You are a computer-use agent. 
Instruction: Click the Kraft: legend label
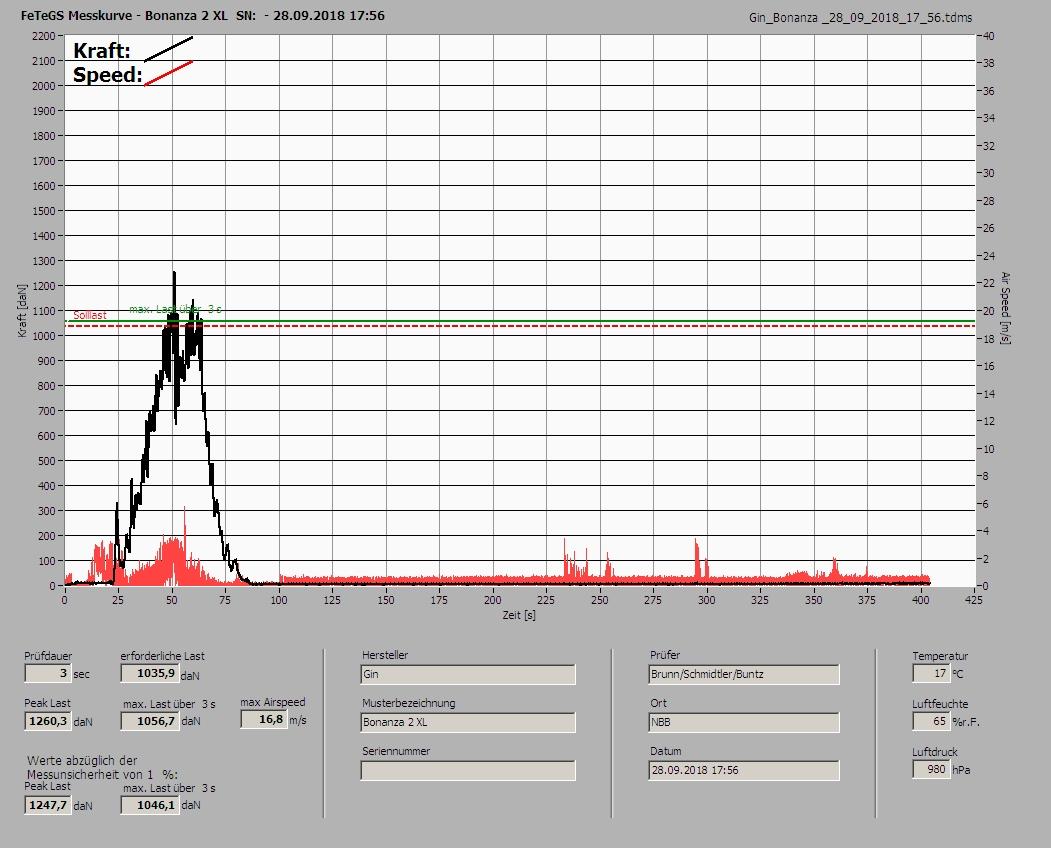[102, 50]
